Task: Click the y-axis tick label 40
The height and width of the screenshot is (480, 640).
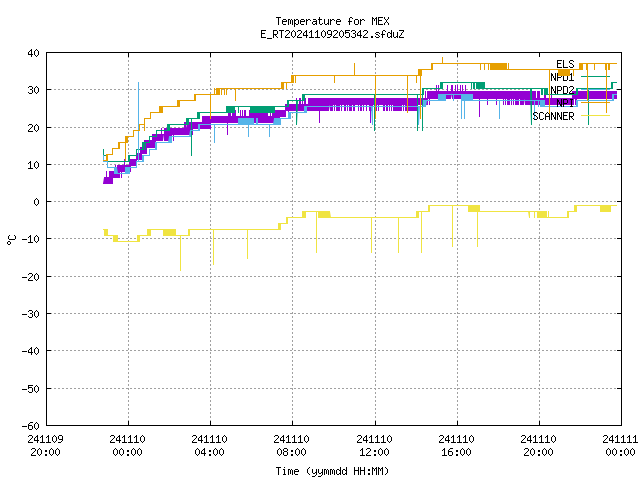Action: click(x=33, y=53)
